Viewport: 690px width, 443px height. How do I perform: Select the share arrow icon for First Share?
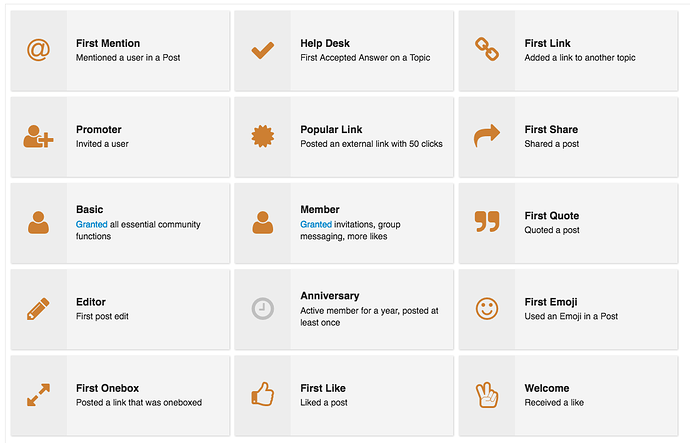[487, 135]
